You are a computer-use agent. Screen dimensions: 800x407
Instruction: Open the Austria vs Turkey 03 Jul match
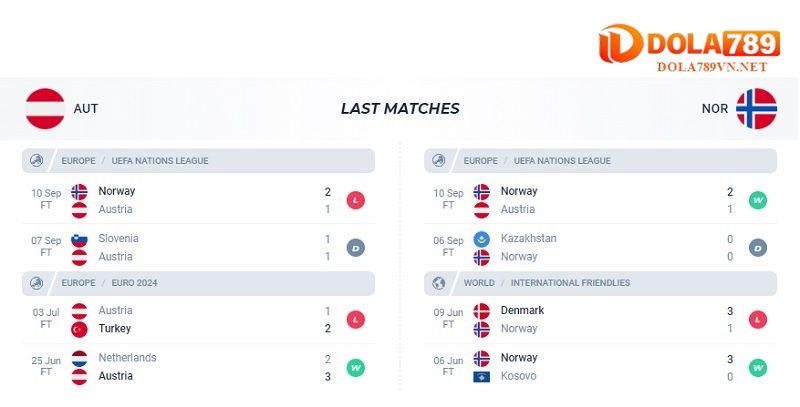pyautogui.click(x=198, y=319)
